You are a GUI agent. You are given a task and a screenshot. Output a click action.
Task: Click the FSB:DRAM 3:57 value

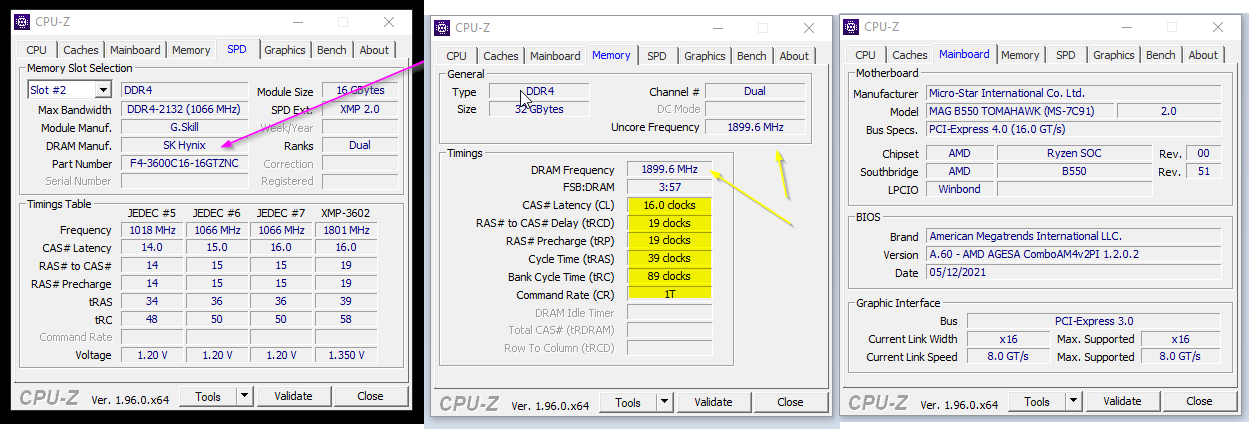tap(669, 187)
